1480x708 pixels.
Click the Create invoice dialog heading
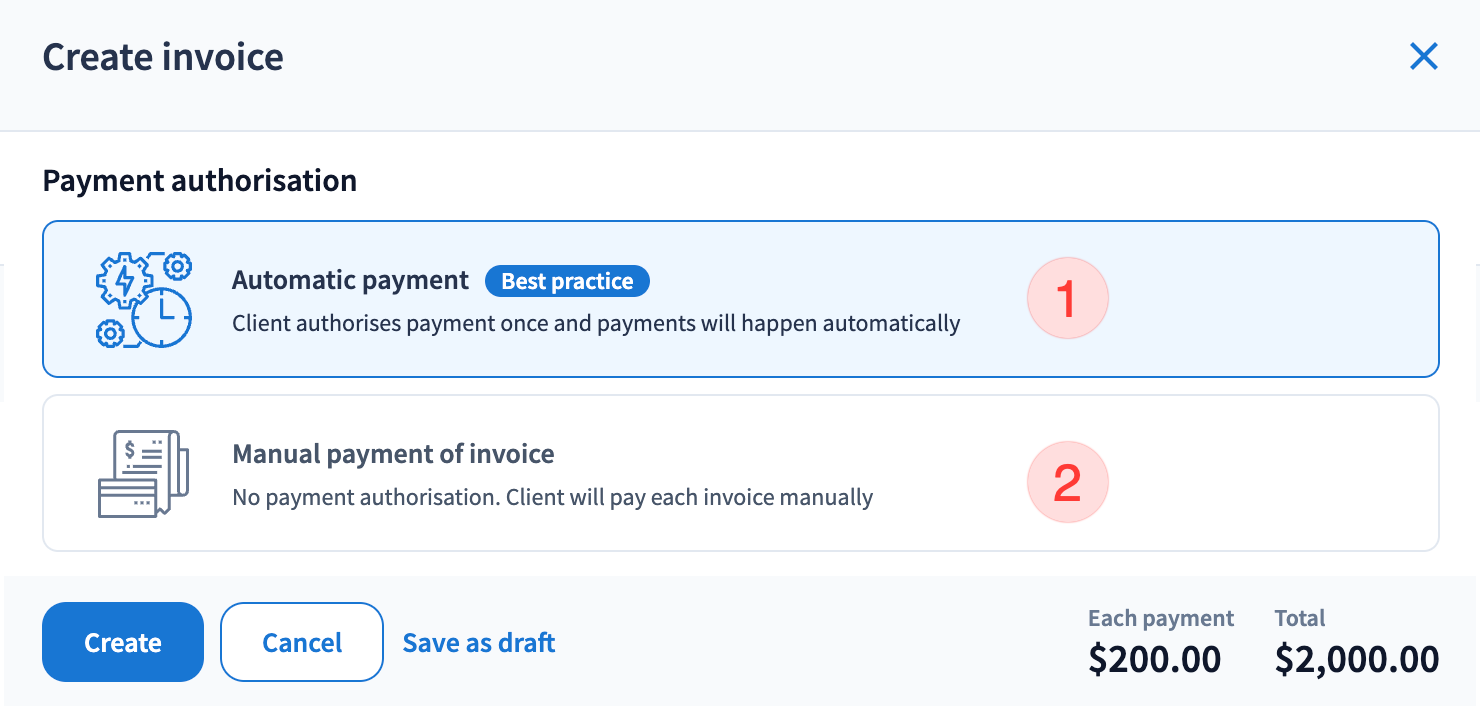click(163, 57)
